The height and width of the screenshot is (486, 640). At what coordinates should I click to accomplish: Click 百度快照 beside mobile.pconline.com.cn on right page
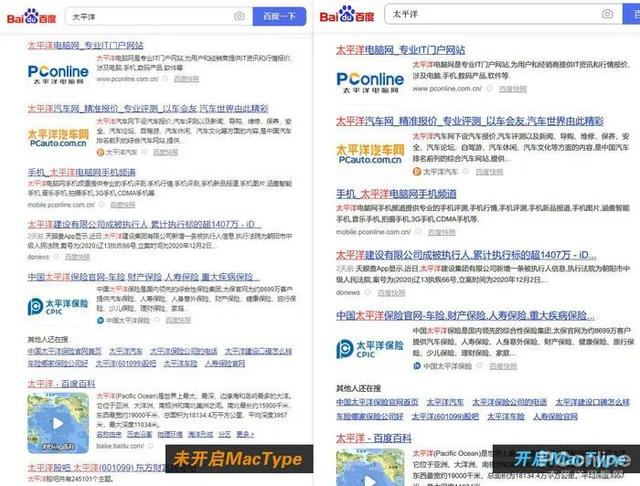pos(442,232)
